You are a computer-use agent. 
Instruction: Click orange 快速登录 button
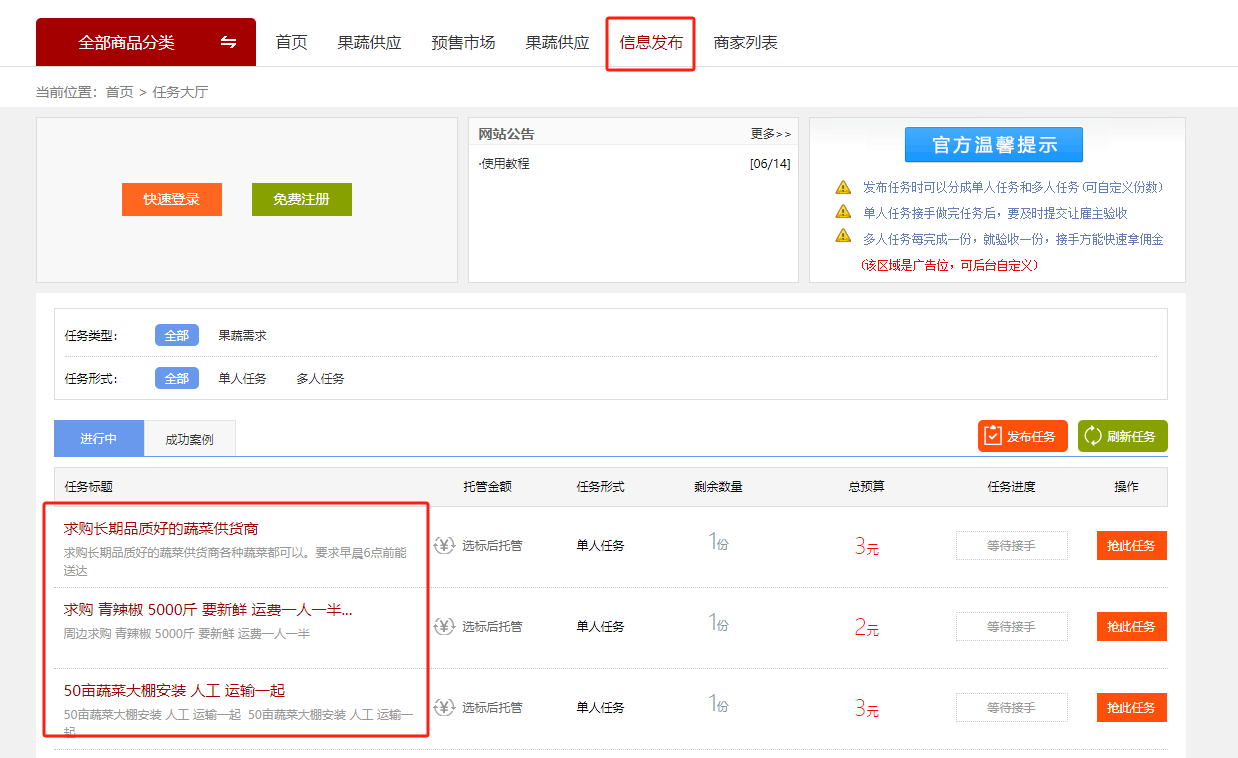[172, 199]
